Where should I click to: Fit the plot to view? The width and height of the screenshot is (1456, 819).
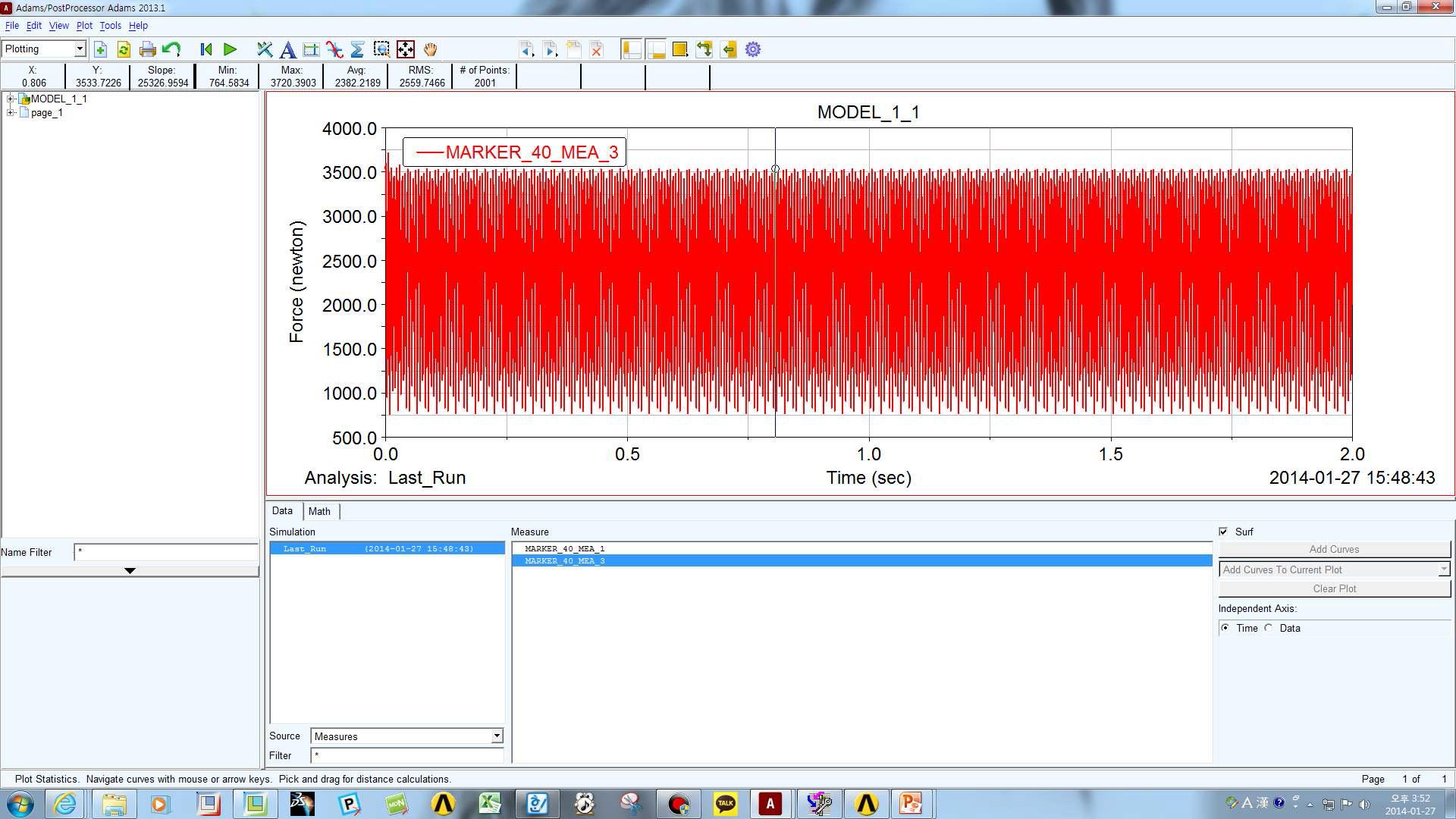point(406,50)
